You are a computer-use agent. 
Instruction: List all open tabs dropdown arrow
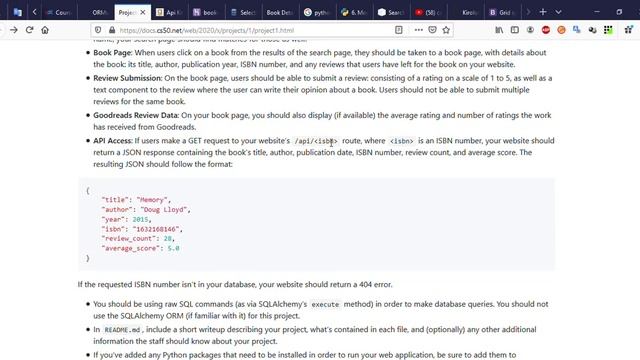point(558,12)
